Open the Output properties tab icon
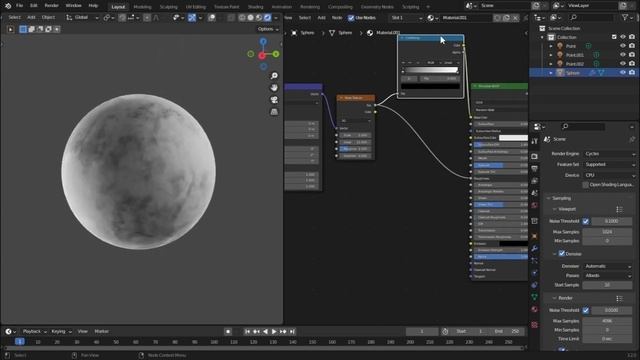This screenshot has width=640, height=360. coord(535,169)
